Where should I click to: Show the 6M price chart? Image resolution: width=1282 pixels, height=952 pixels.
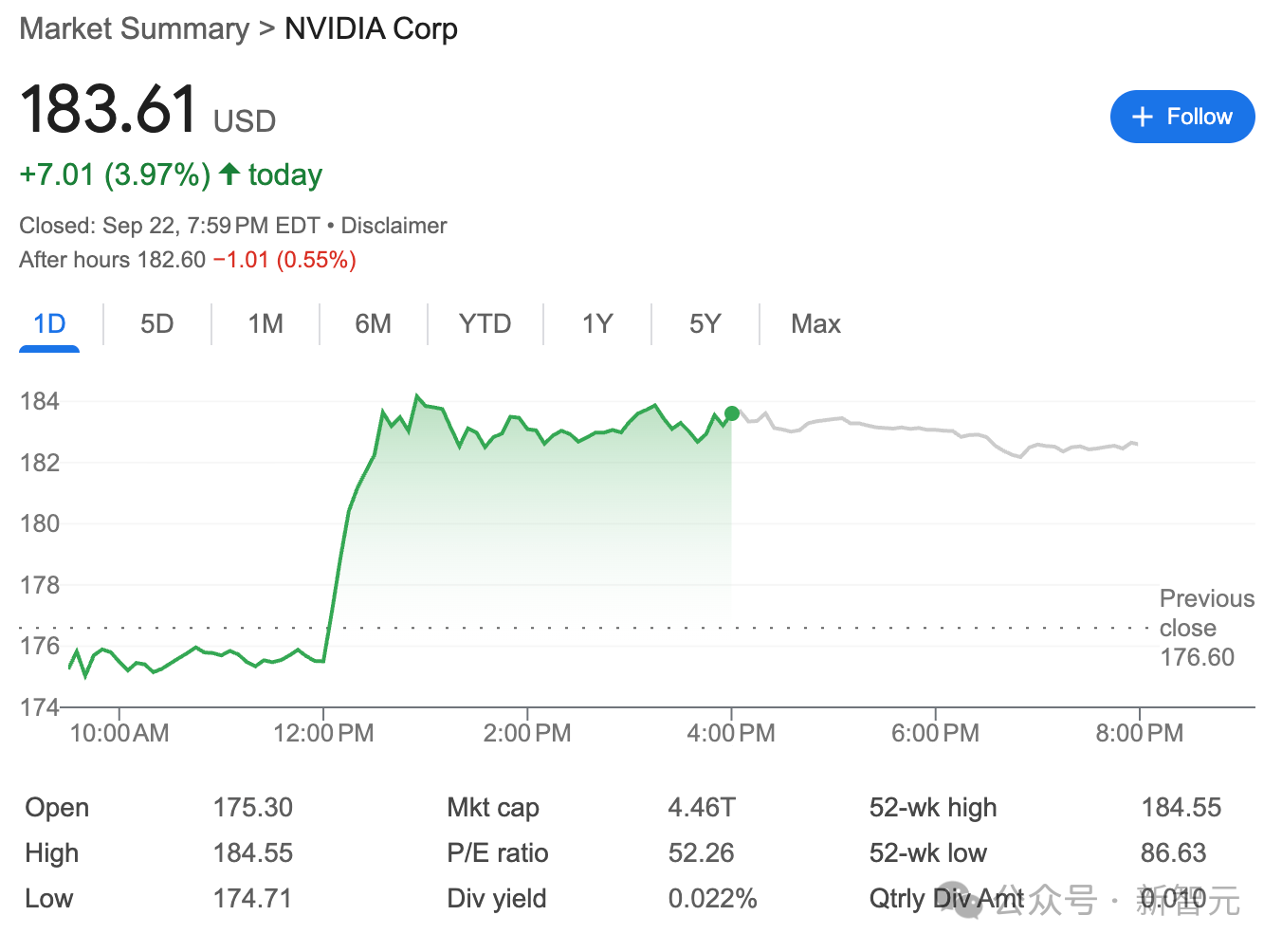[x=374, y=324]
